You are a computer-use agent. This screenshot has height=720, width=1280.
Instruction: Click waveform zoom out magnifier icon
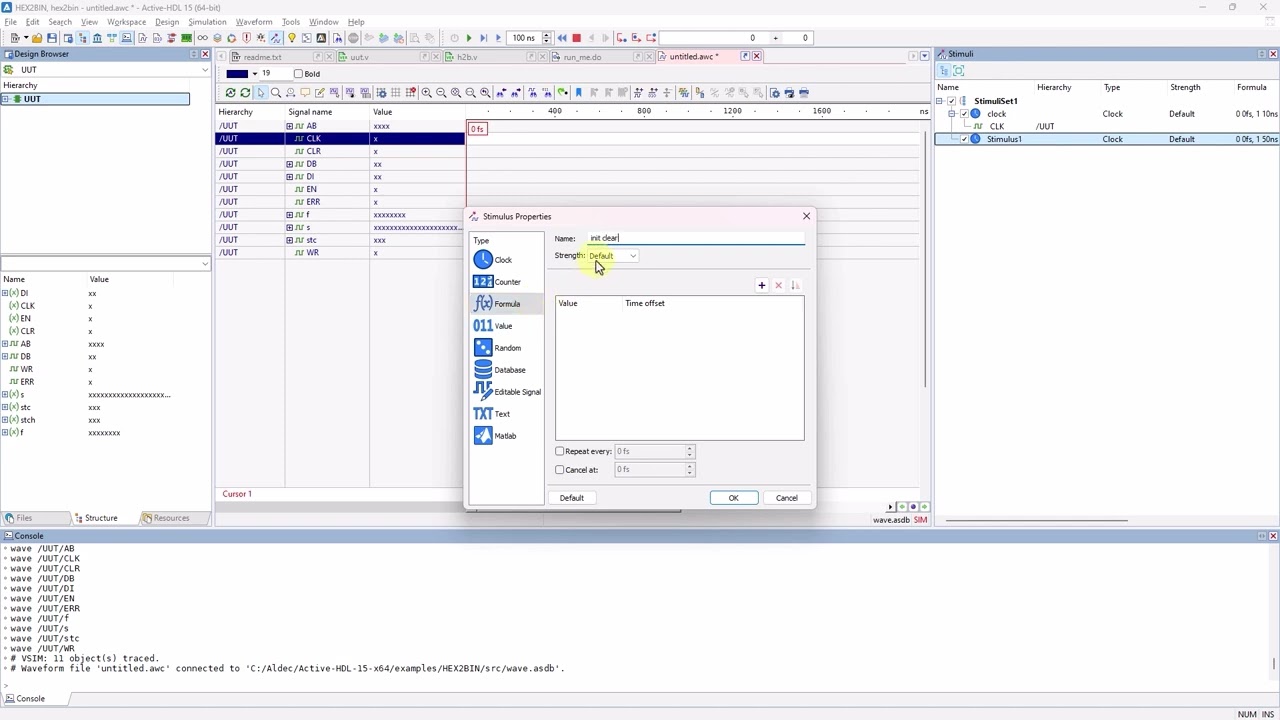[441, 93]
